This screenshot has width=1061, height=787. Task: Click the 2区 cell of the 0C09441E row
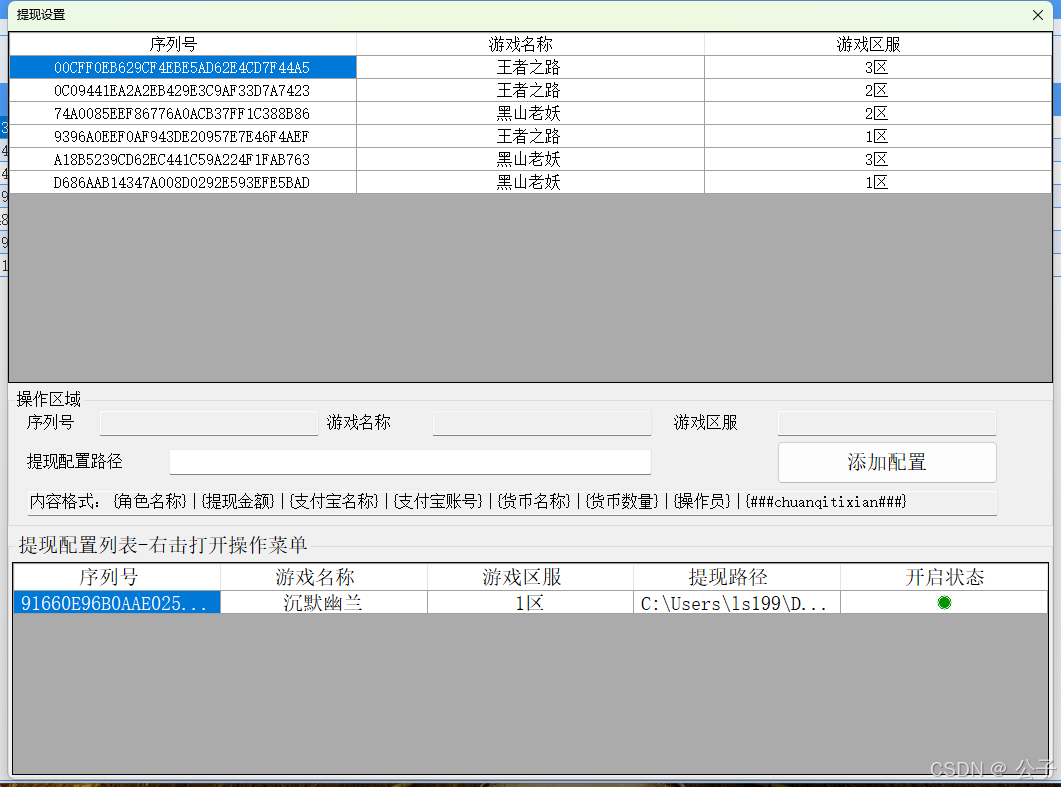pyautogui.click(x=878, y=91)
